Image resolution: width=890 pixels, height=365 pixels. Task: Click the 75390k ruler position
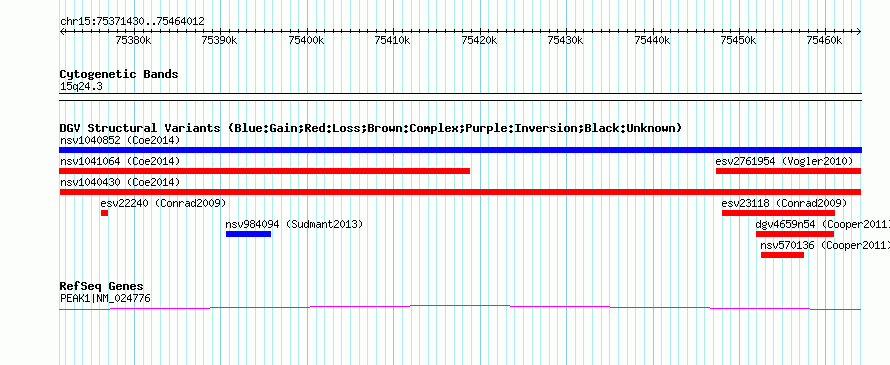coord(220,40)
